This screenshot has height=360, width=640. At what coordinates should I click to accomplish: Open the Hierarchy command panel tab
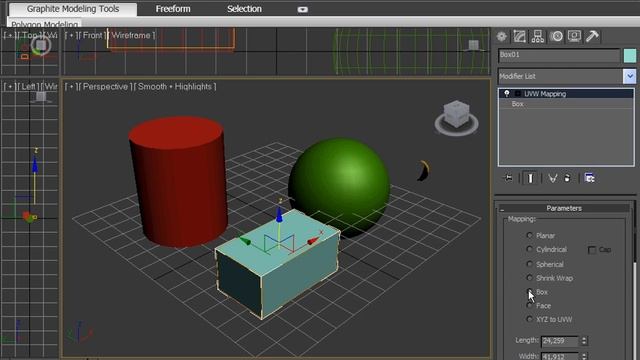tap(538, 36)
